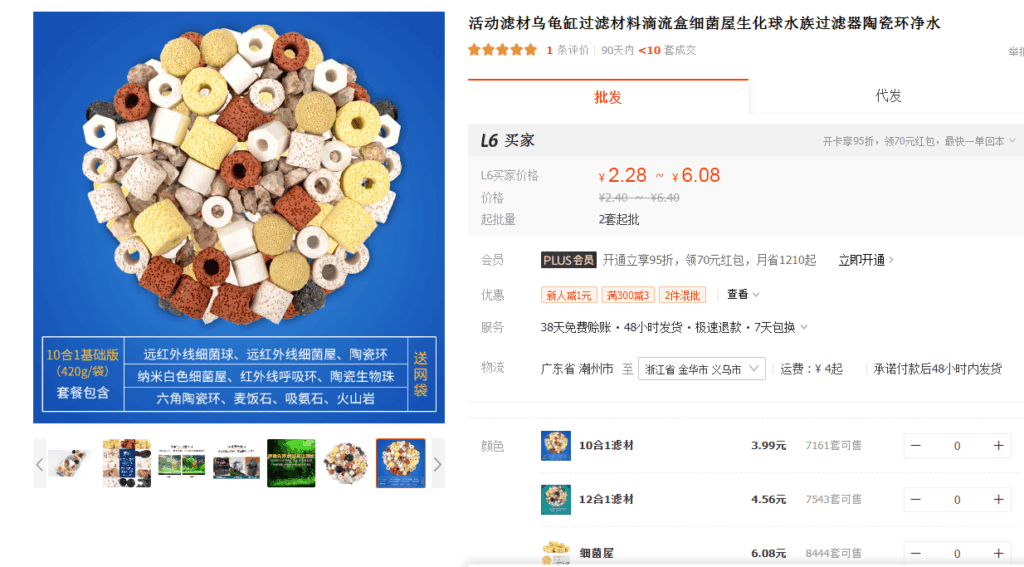Switch to the 代发 tab
The image size is (1024, 567).
[888, 96]
